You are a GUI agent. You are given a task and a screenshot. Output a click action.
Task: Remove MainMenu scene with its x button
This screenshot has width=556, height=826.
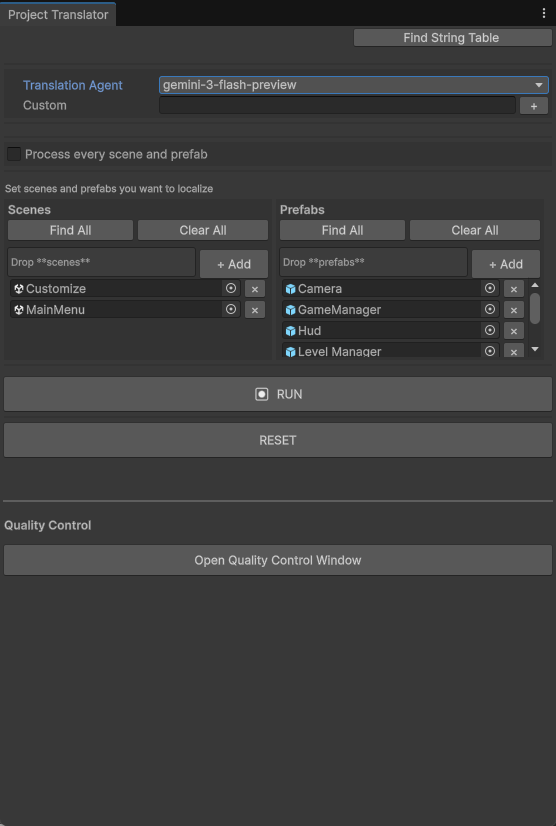(255, 310)
